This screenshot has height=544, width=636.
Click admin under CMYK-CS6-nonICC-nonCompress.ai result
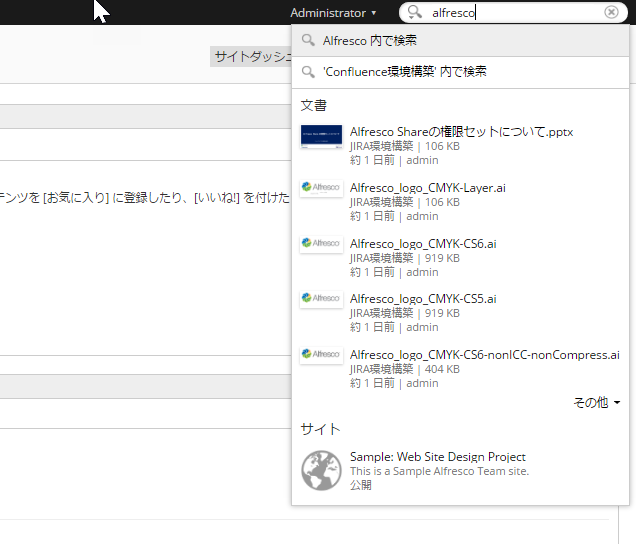[422, 383]
